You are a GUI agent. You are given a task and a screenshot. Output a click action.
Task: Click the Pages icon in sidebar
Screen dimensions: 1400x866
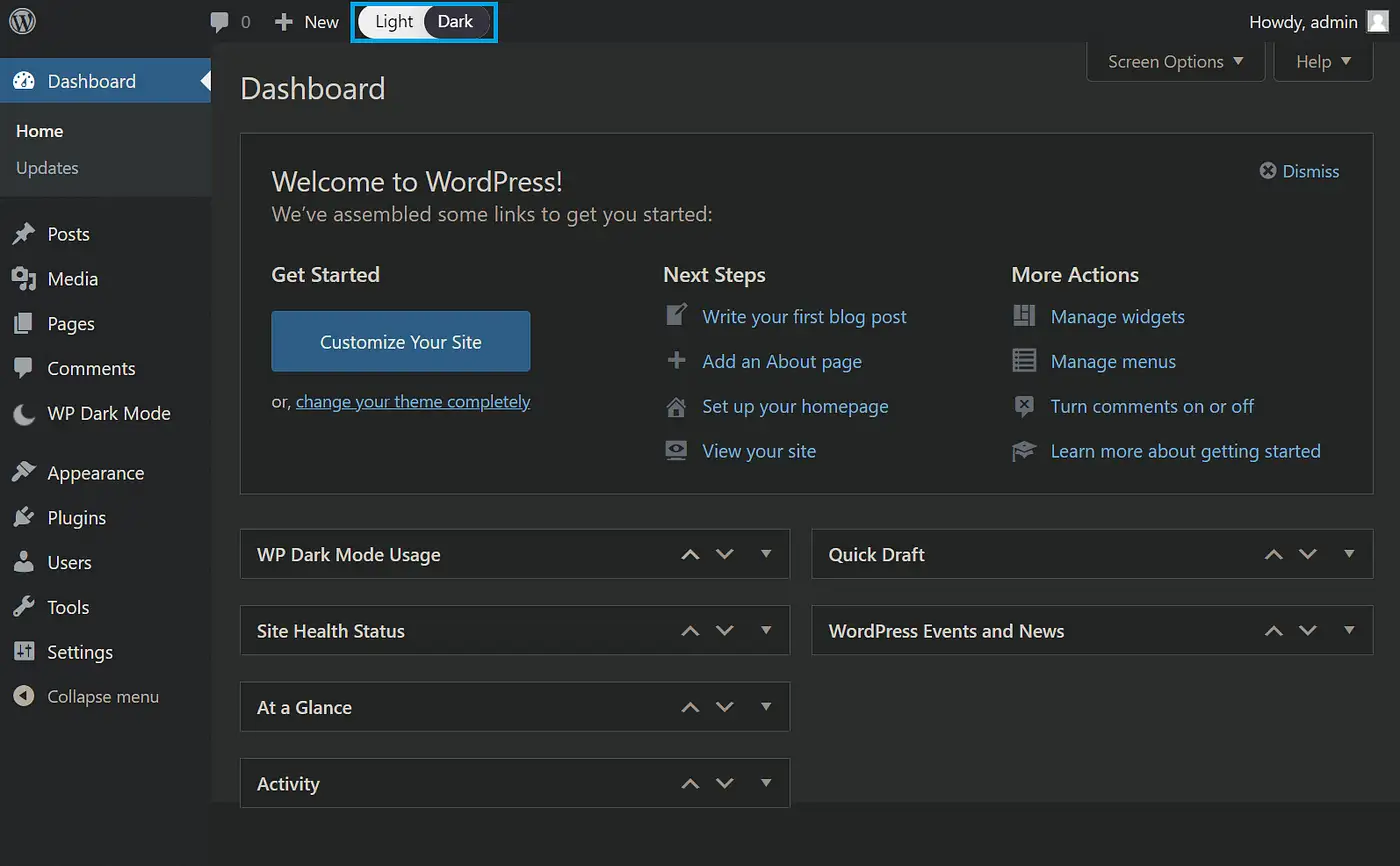click(23, 324)
